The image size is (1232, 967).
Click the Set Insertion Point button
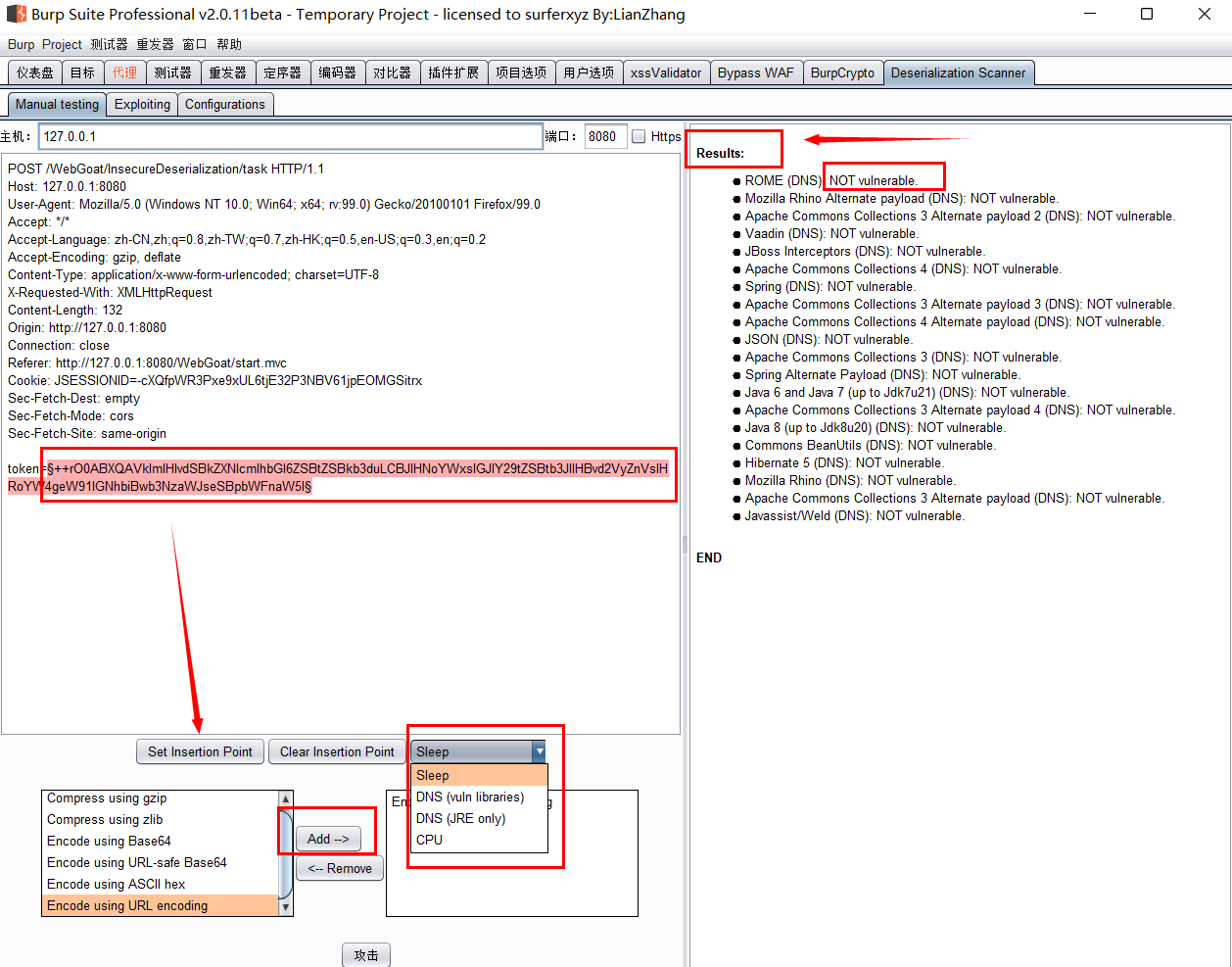click(200, 751)
